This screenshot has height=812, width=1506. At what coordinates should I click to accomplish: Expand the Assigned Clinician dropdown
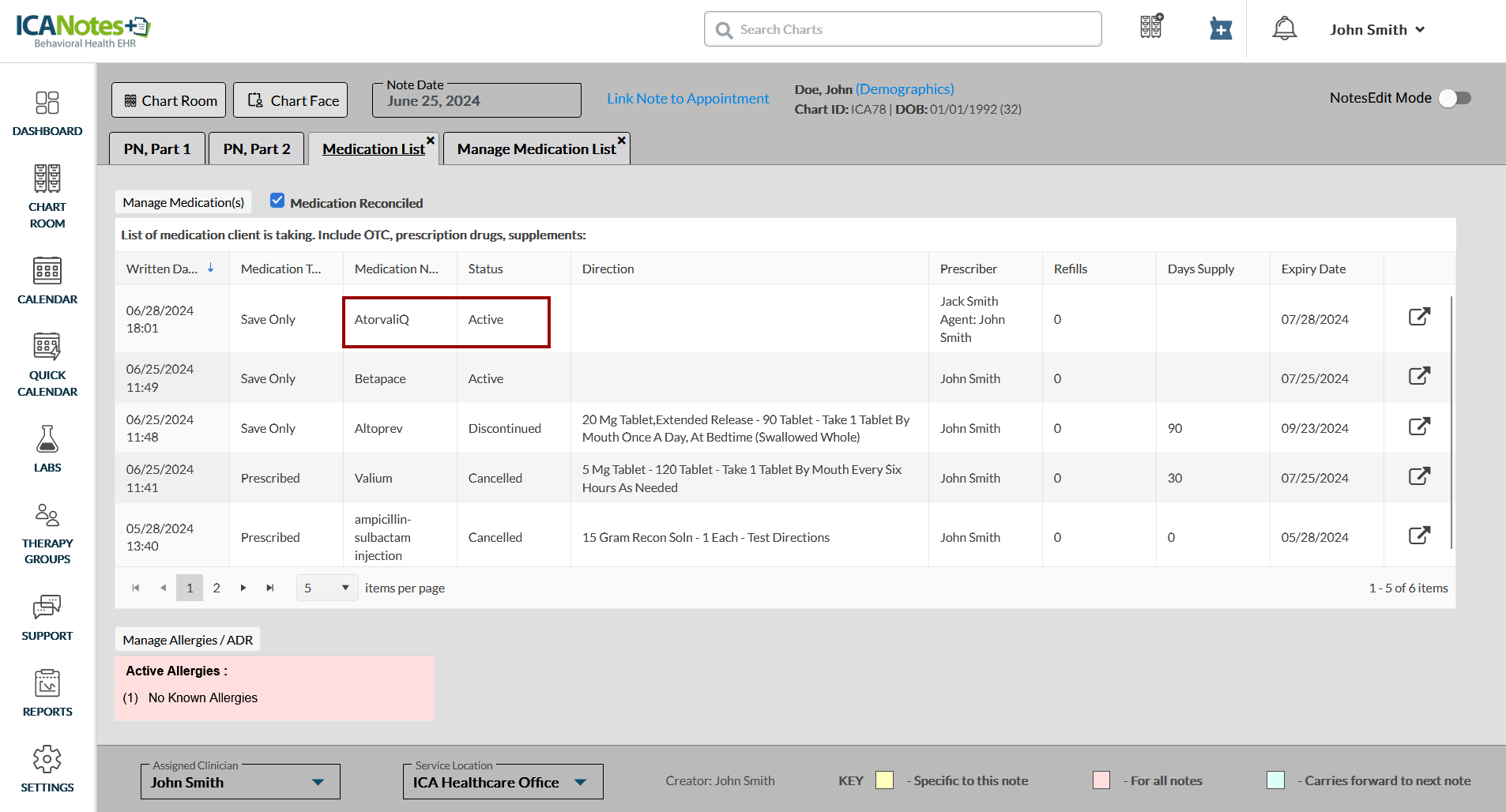click(x=318, y=782)
